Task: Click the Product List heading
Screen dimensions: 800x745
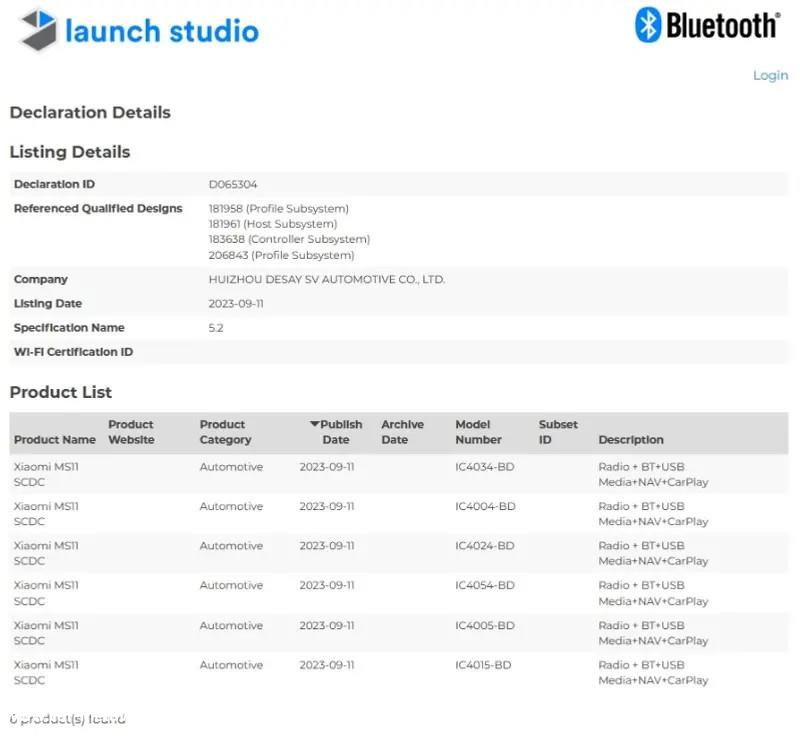Action: [x=61, y=392]
